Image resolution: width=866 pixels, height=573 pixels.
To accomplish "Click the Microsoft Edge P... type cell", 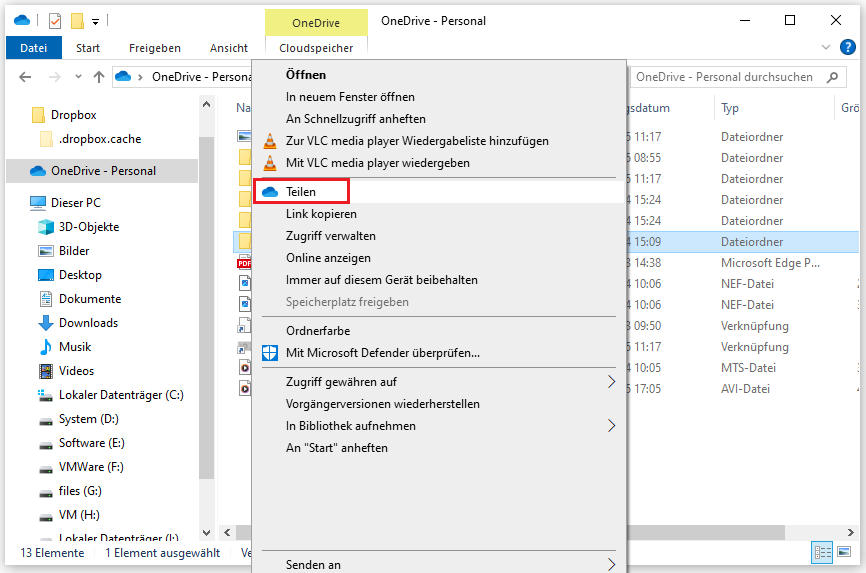I will [x=770, y=263].
